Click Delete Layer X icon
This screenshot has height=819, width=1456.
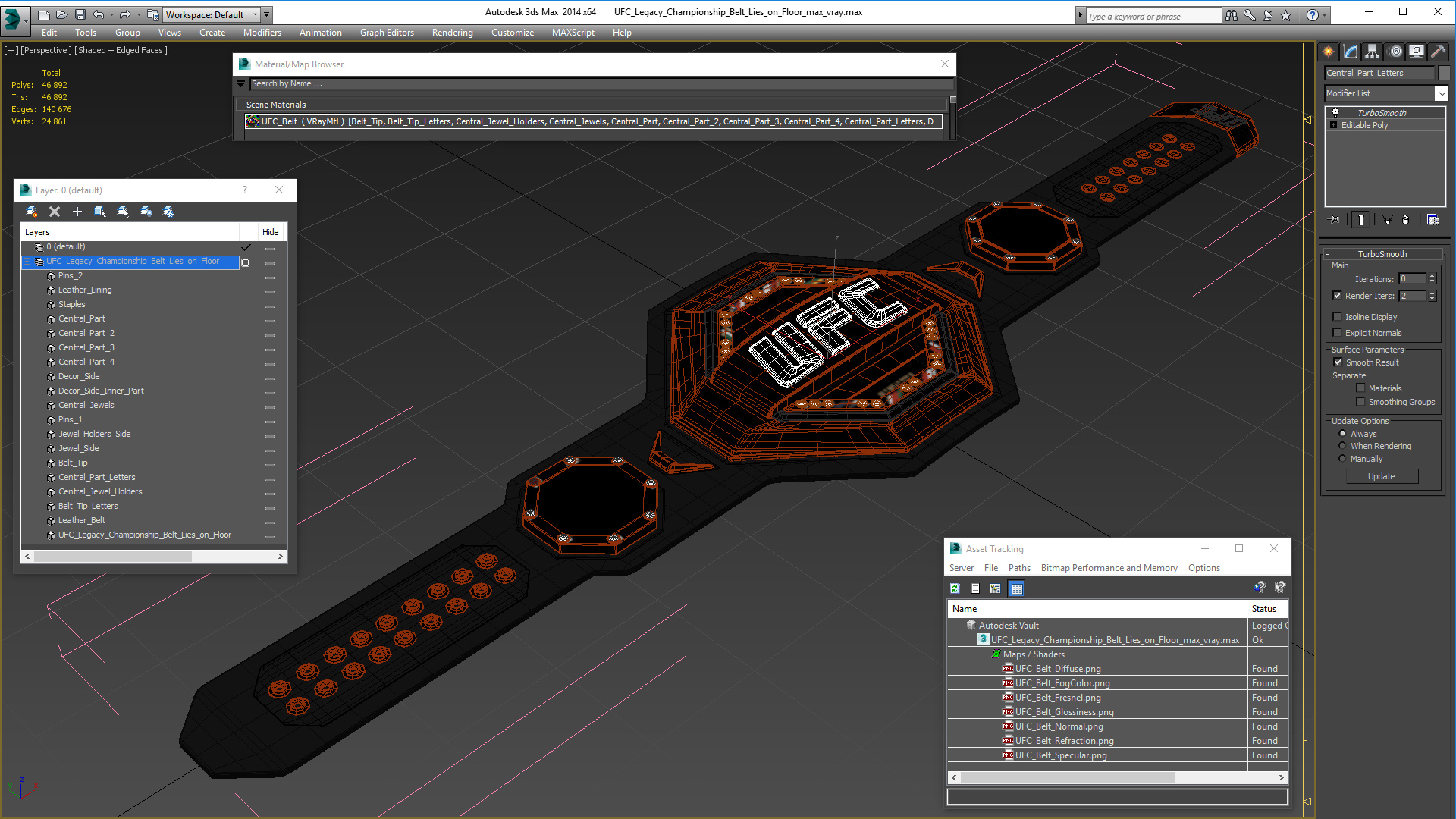54,212
